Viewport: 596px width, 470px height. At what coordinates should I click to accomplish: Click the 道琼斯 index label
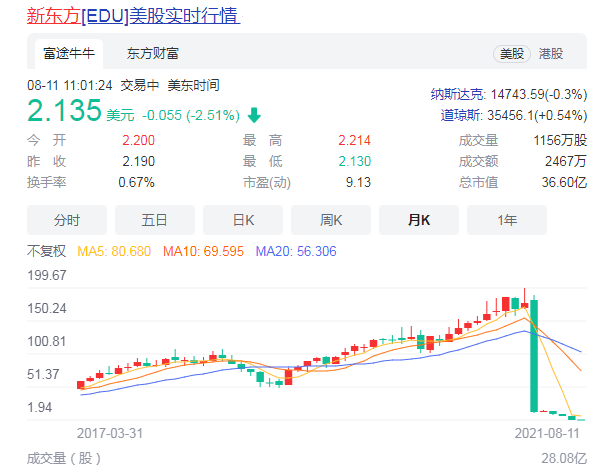pyautogui.click(x=461, y=115)
